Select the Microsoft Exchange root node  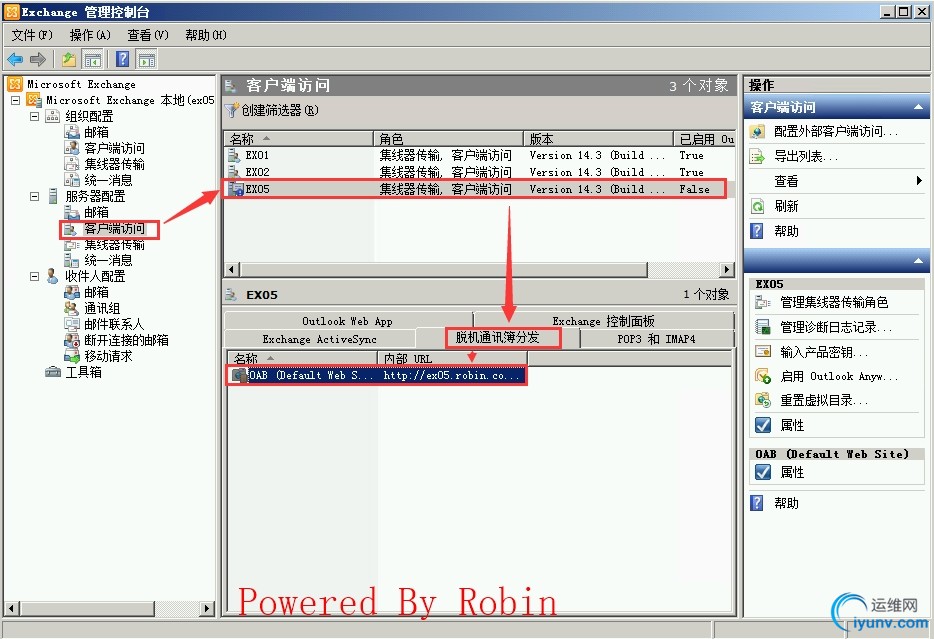pyautogui.click(x=81, y=84)
